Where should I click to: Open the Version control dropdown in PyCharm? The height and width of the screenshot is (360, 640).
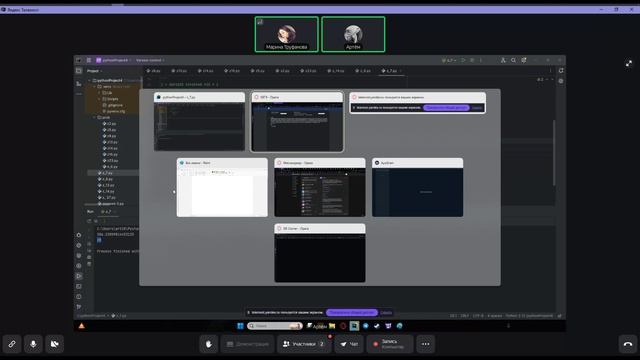[150, 60]
